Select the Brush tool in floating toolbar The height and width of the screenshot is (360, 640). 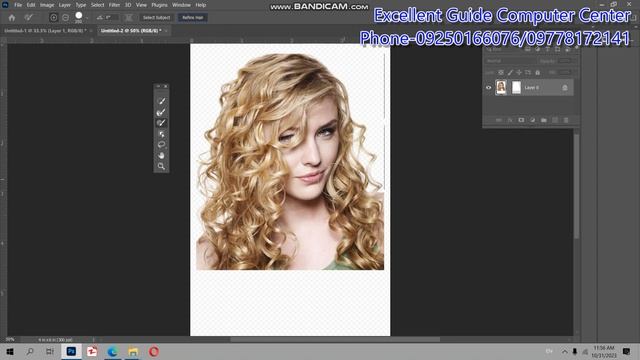tap(161, 123)
